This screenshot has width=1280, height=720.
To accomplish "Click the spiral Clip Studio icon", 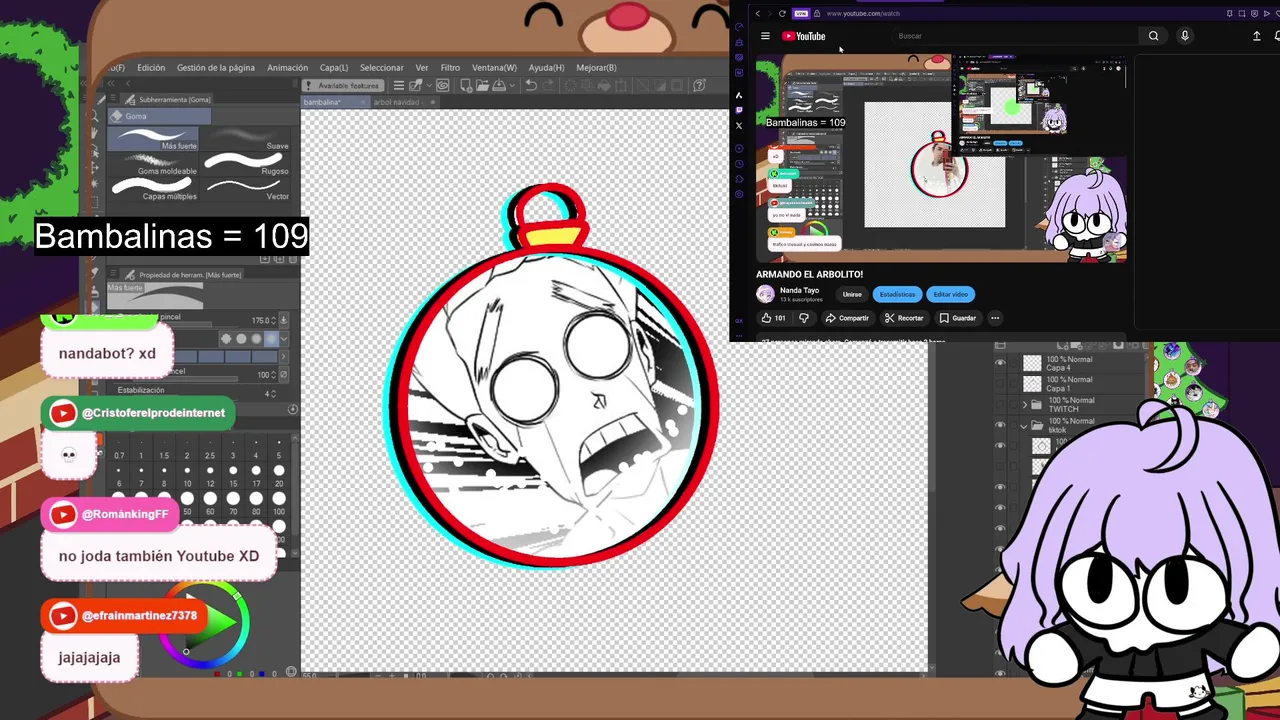I will tap(442, 85).
